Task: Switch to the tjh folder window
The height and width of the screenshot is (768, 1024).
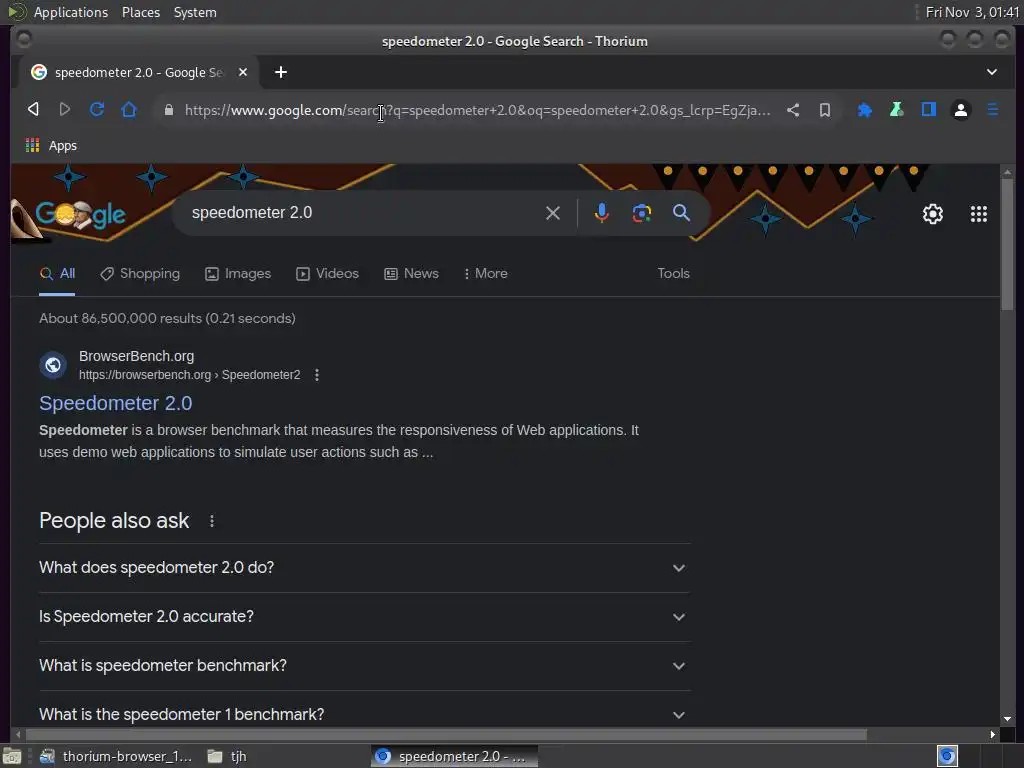Action: pyautogui.click(x=227, y=756)
